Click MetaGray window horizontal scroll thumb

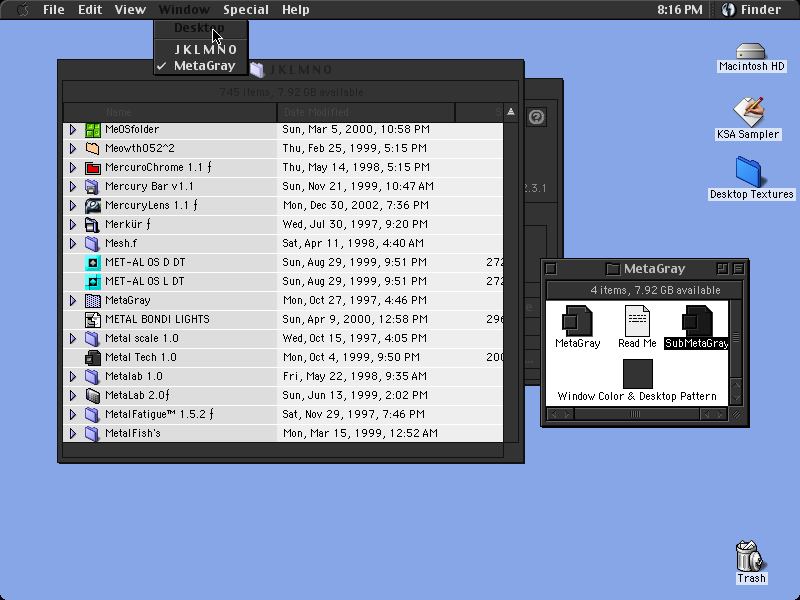tap(635, 414)
